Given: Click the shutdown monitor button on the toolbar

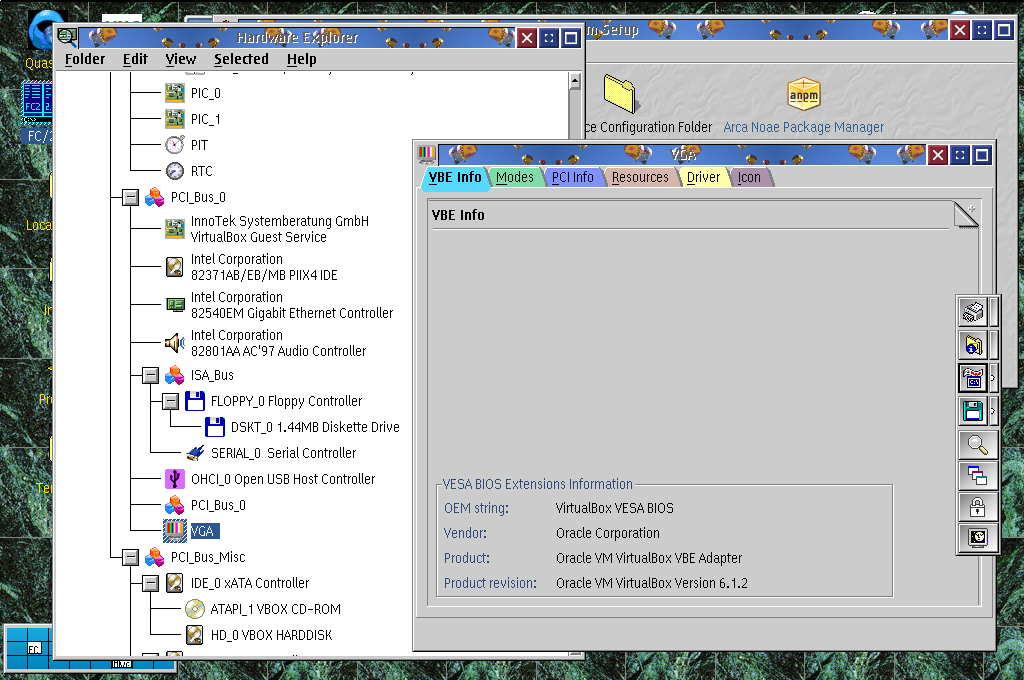Looking at the screenshot, I should coord(978,538).
